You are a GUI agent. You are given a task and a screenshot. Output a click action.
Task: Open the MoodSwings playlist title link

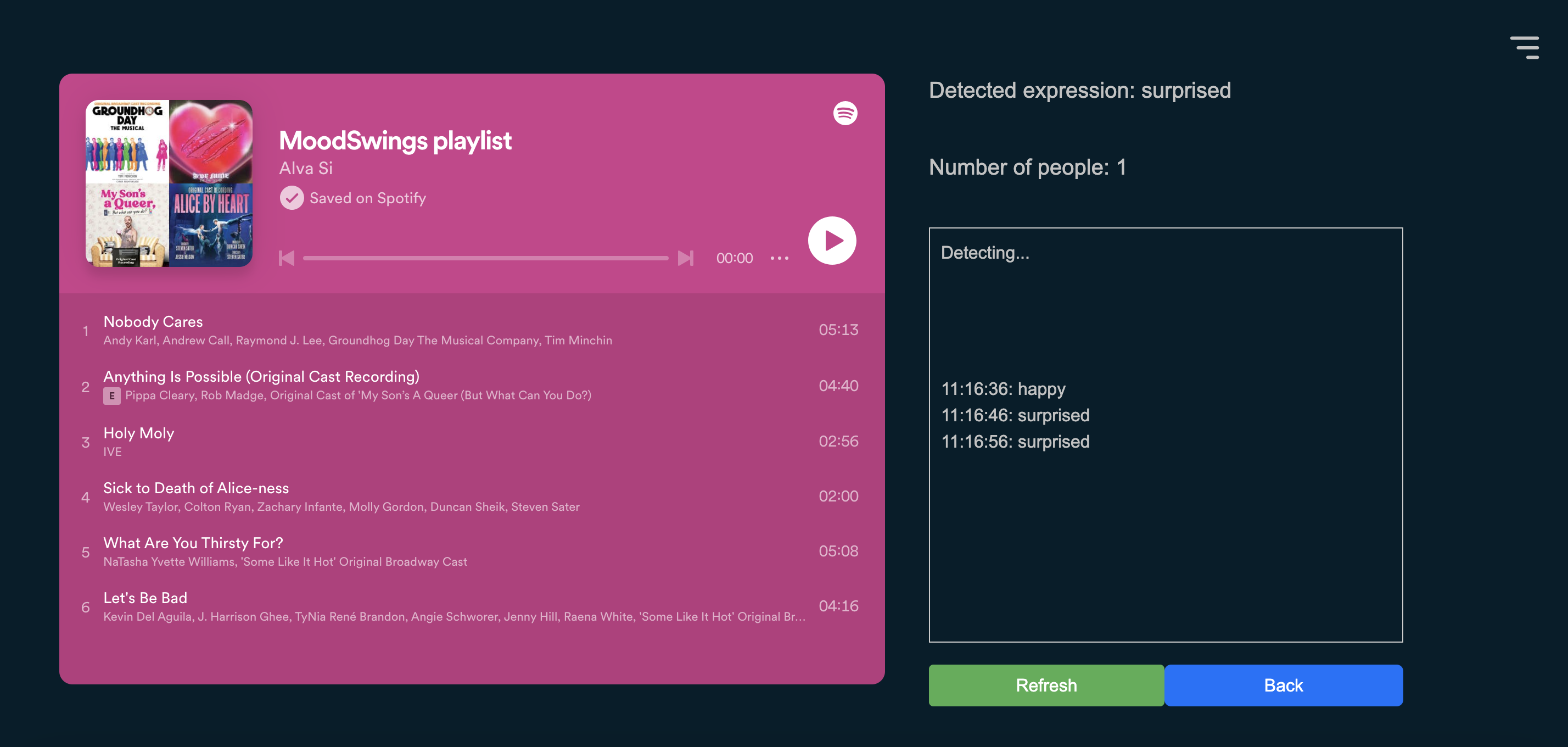tap(395, 141)
